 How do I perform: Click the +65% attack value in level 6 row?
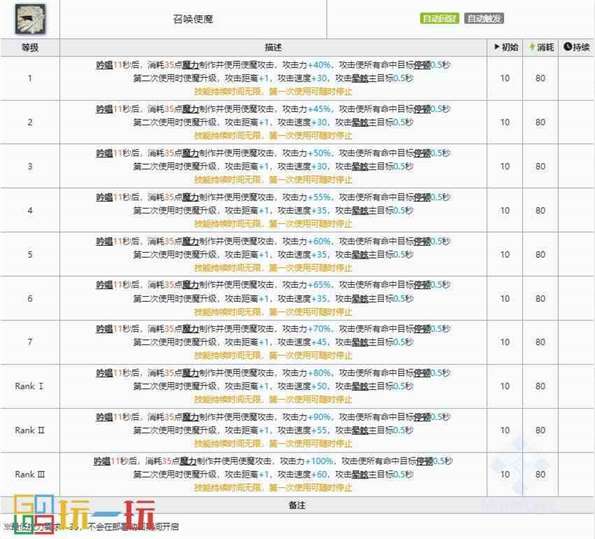point(319,285)
